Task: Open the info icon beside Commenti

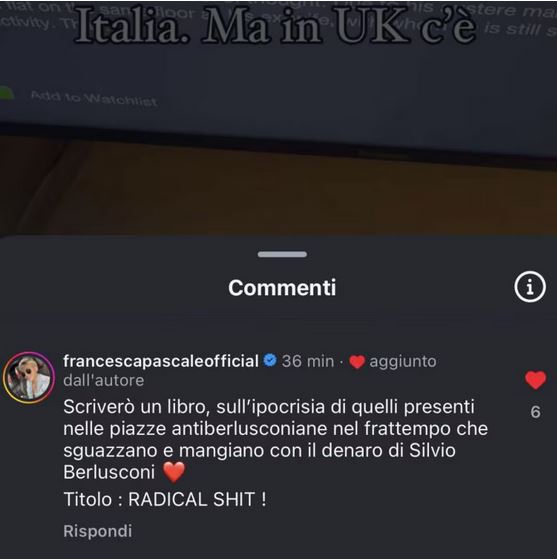Action: [x=530, y=287]
